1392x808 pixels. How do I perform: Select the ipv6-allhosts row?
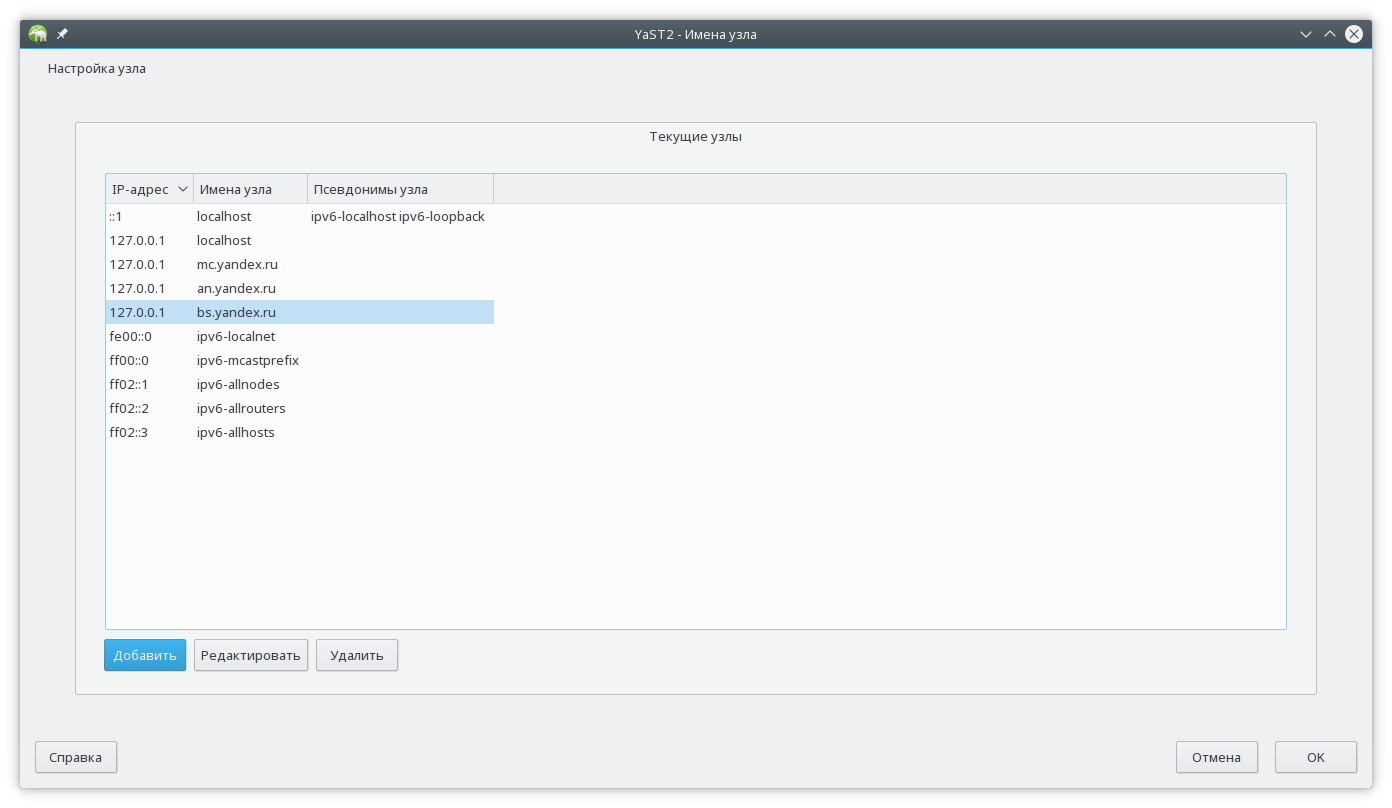coord(300,432)
